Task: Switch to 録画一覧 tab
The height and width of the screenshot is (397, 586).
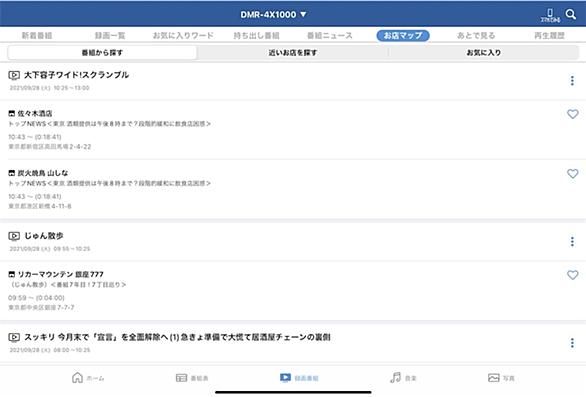Action: [110, 36]
